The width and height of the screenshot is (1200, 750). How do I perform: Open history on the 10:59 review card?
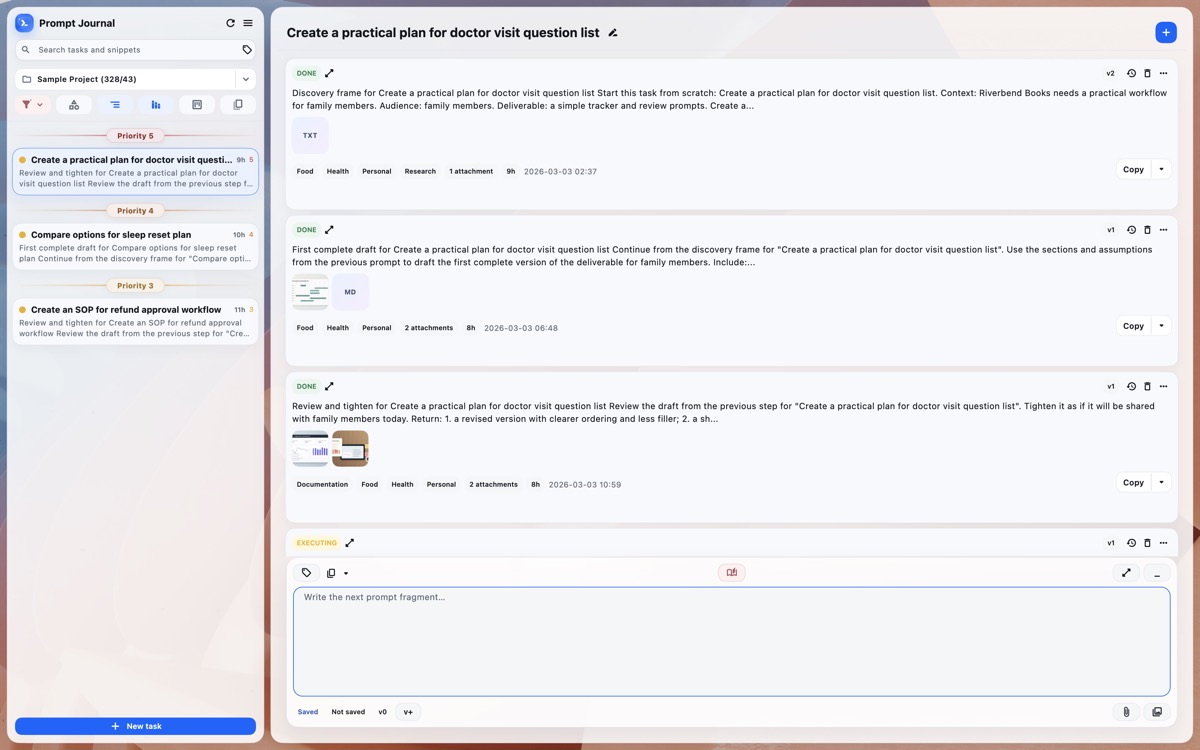(x=1131, y=386)
